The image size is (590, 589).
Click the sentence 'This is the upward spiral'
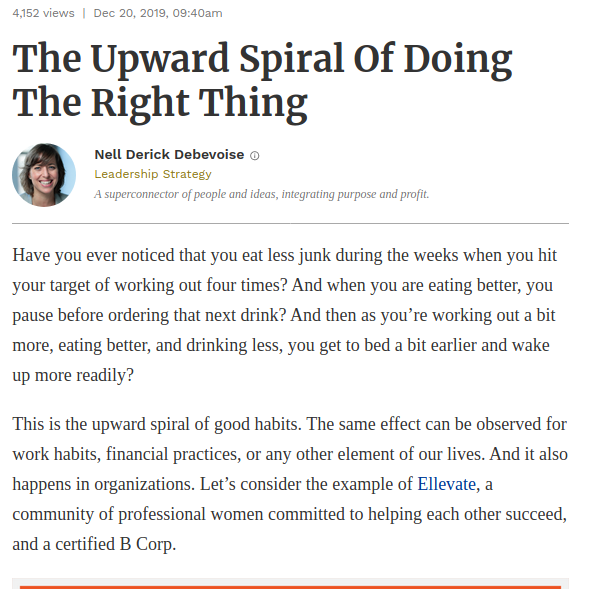(157, 424)
